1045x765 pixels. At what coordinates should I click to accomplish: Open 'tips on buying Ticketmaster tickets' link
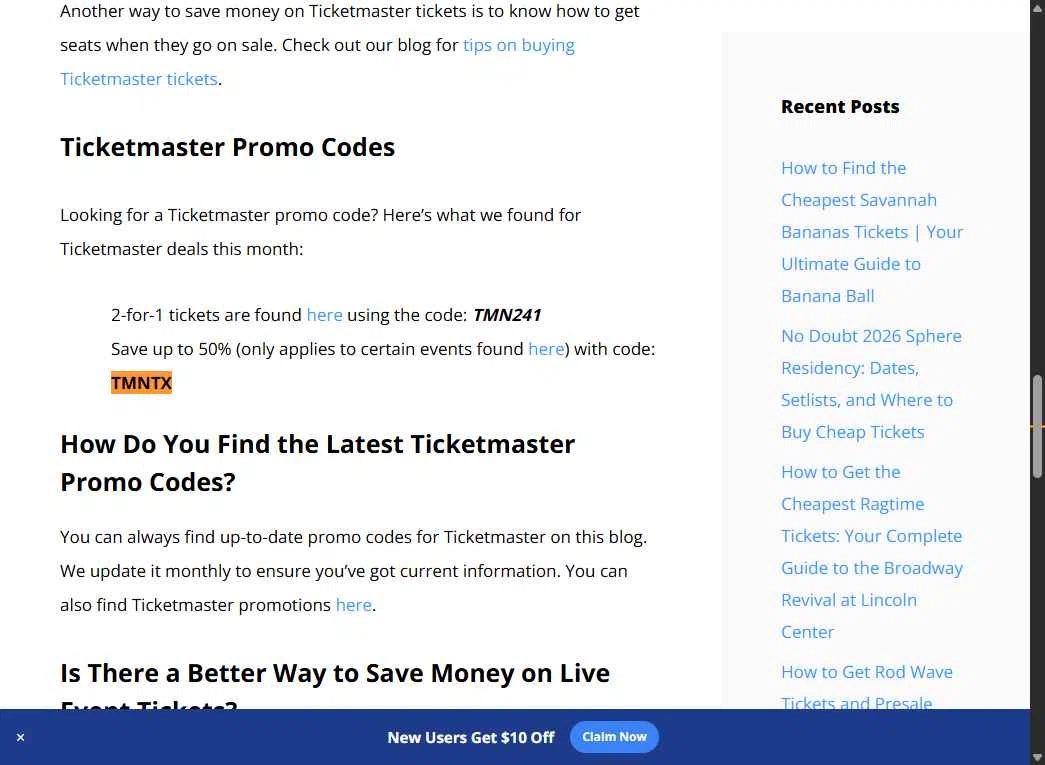pos(519,45)
